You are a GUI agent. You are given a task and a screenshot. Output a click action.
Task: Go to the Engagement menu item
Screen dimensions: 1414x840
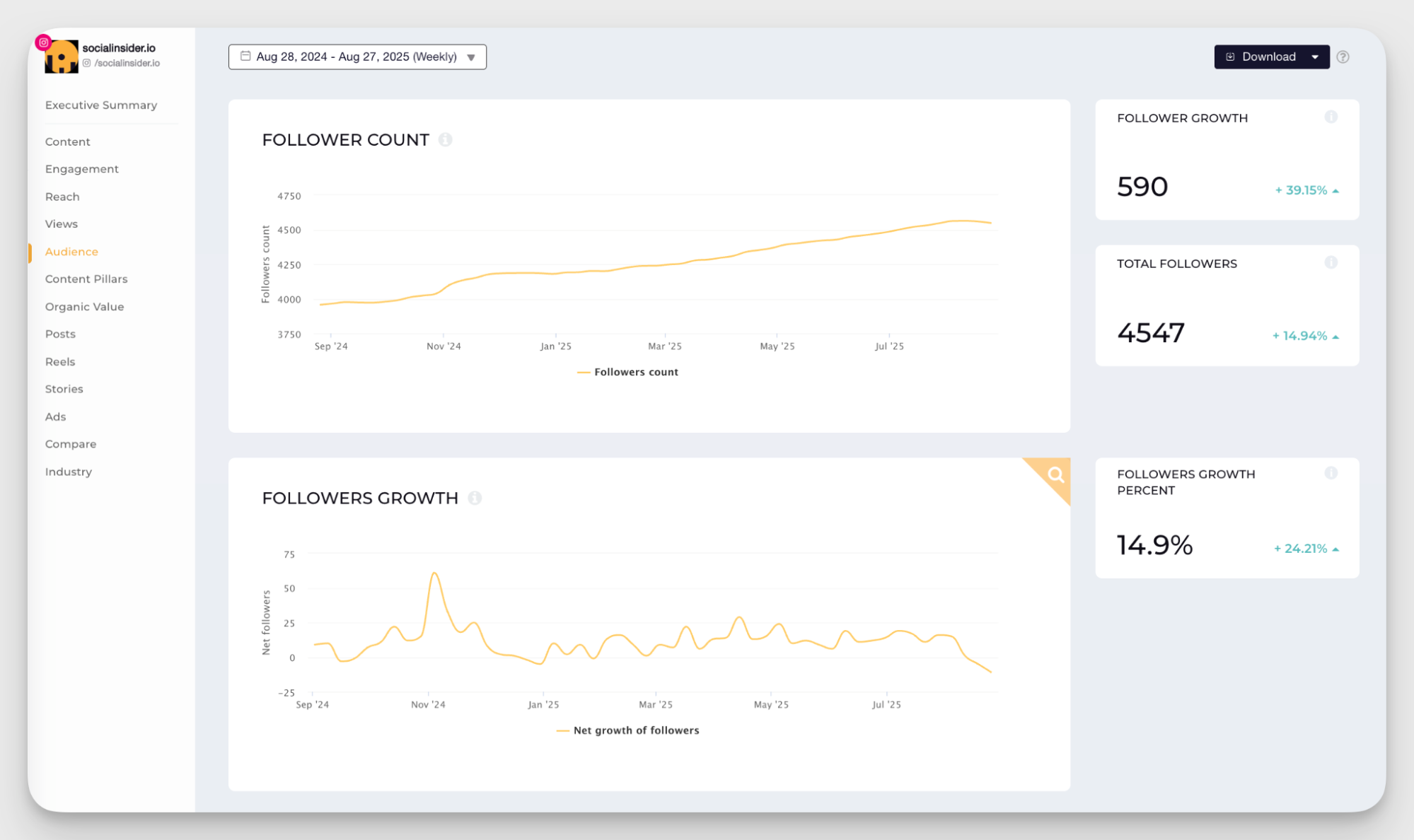[82, 169]
